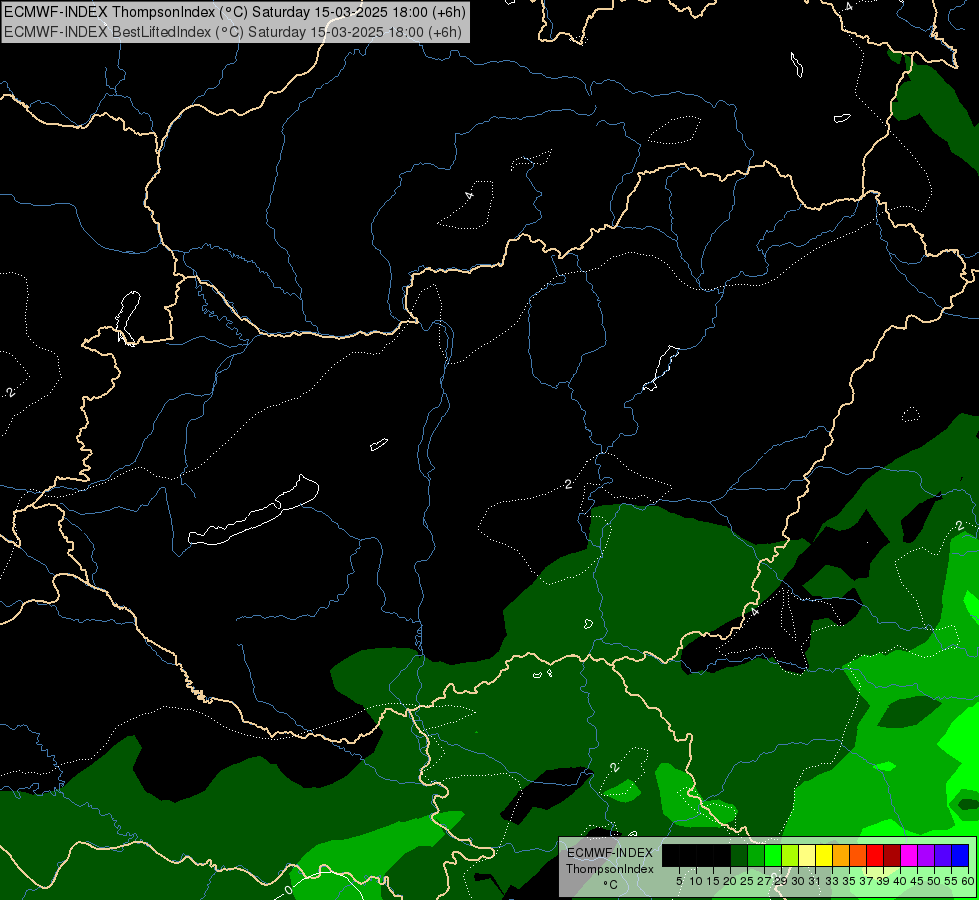Select the magenta 40–45 legend swatch

coord(909,855)
